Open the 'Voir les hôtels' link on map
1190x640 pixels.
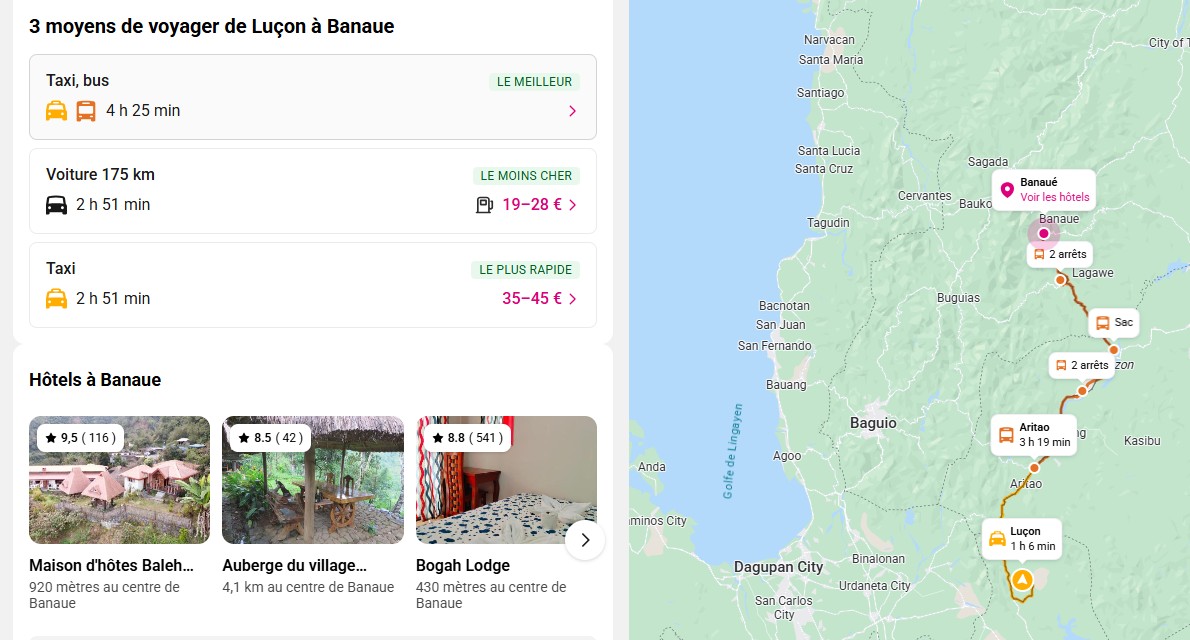click(x=1054, y=197)
